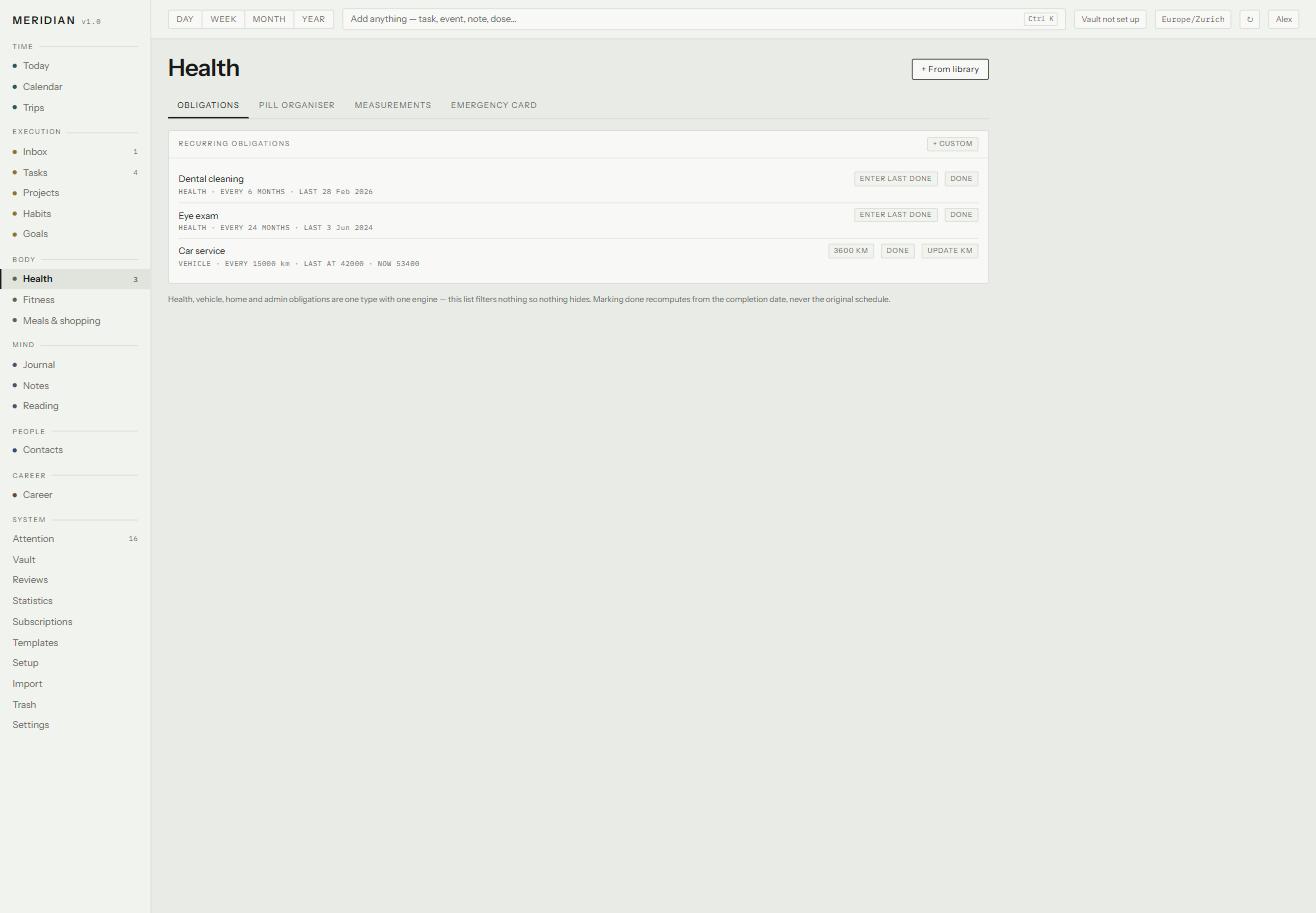Viewport: 1316px width, 913px height.
Task: Select the Obligations tab
Action: pos(208,105)
